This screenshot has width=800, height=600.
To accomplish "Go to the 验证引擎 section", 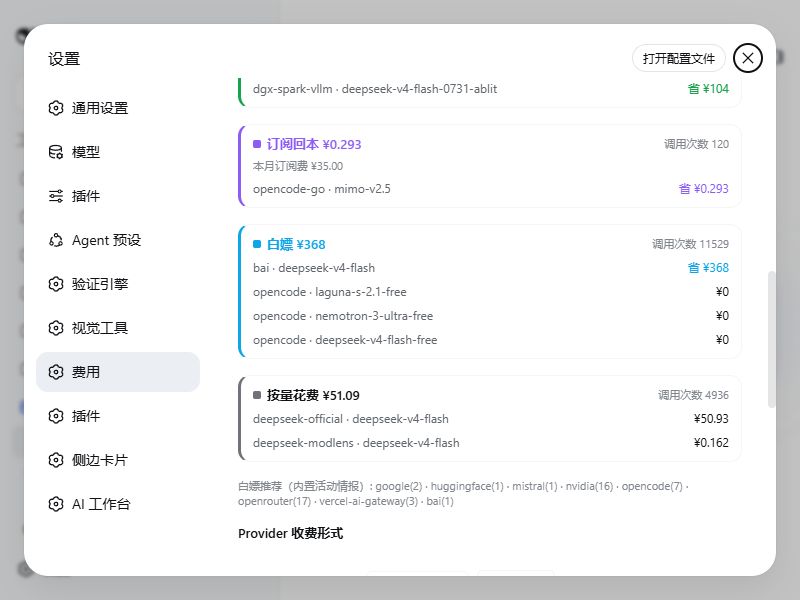I will point(118,284).
